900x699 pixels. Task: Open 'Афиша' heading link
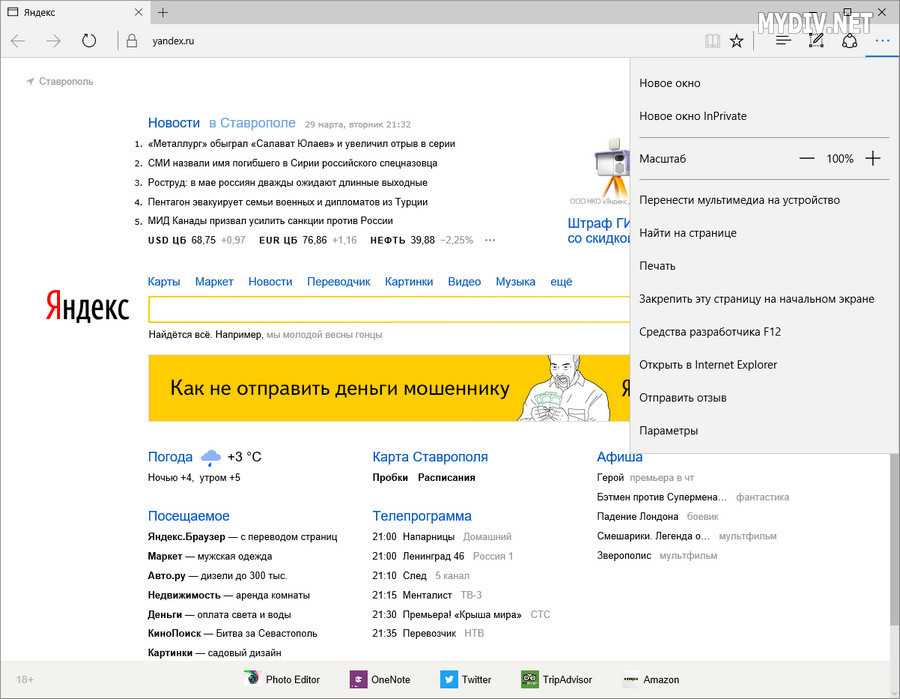click(619, 457)
